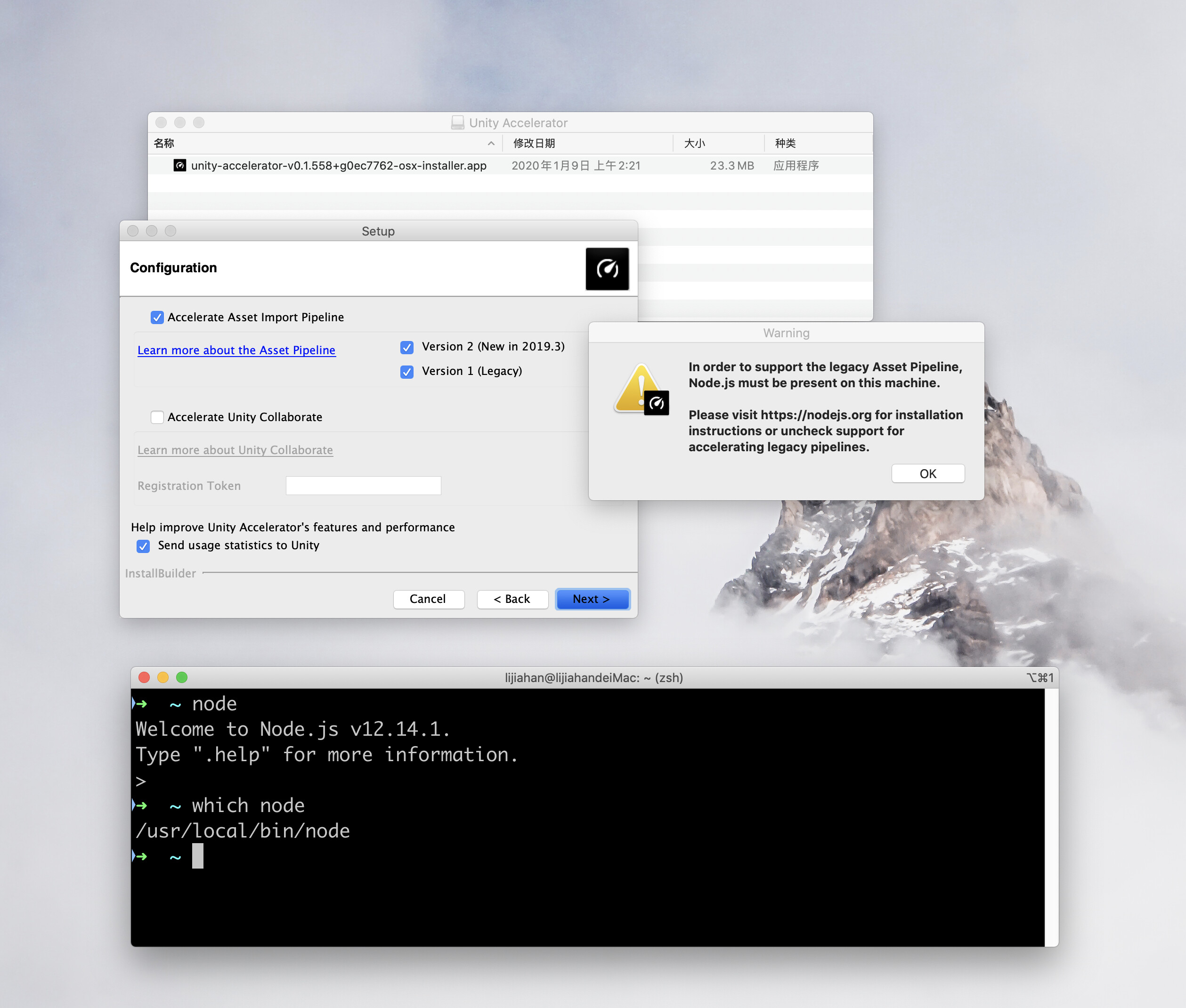1186x1008 pixels.
Task: Click Next to continue setup
Action: tap(593, 599)
